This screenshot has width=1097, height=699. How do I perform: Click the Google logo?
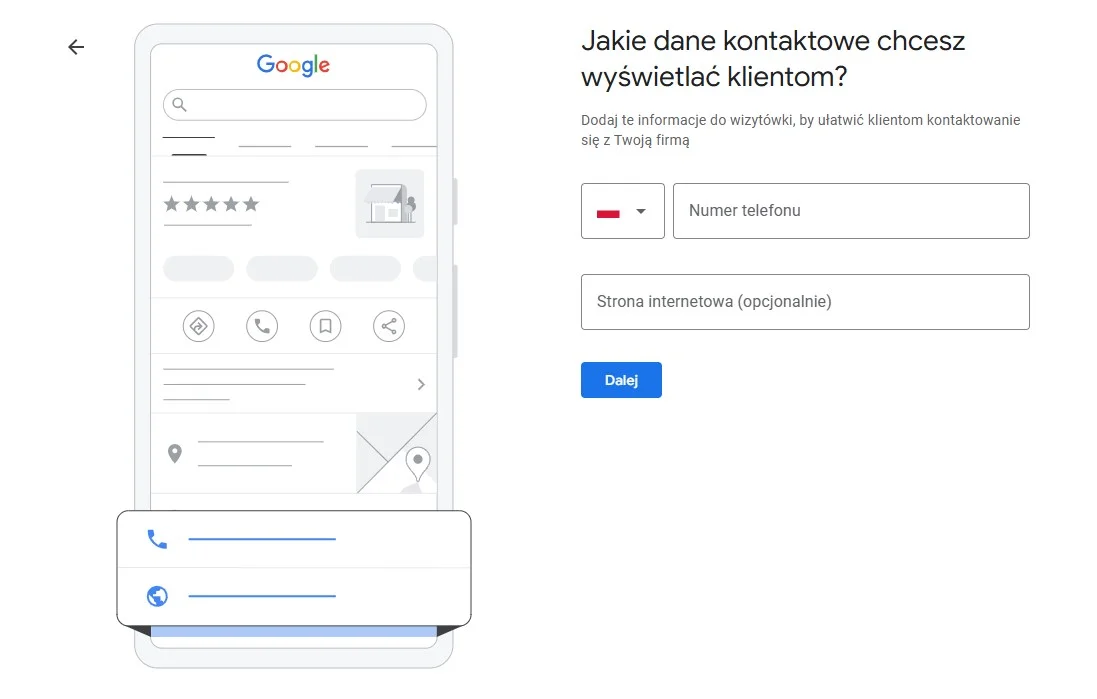[x=293, y=65]
